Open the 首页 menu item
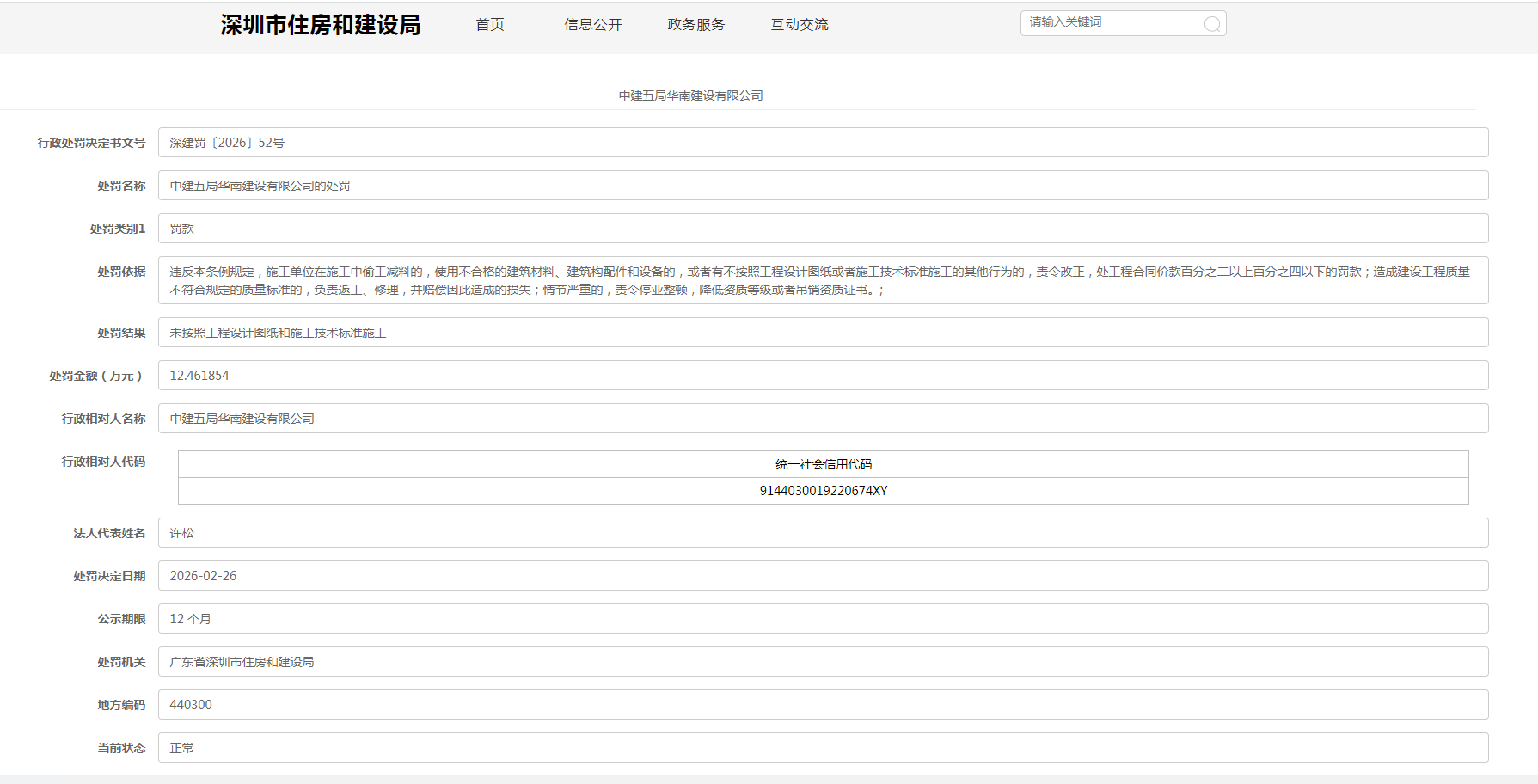 coord(490,25)
